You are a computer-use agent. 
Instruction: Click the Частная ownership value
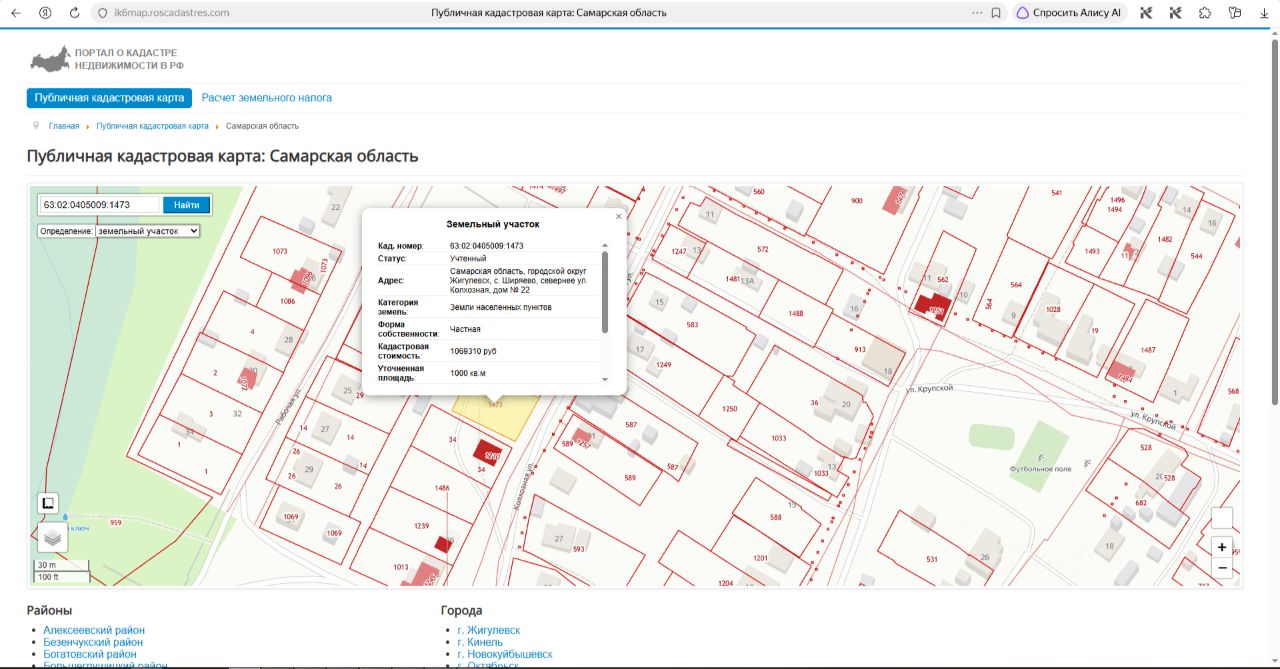465,329
